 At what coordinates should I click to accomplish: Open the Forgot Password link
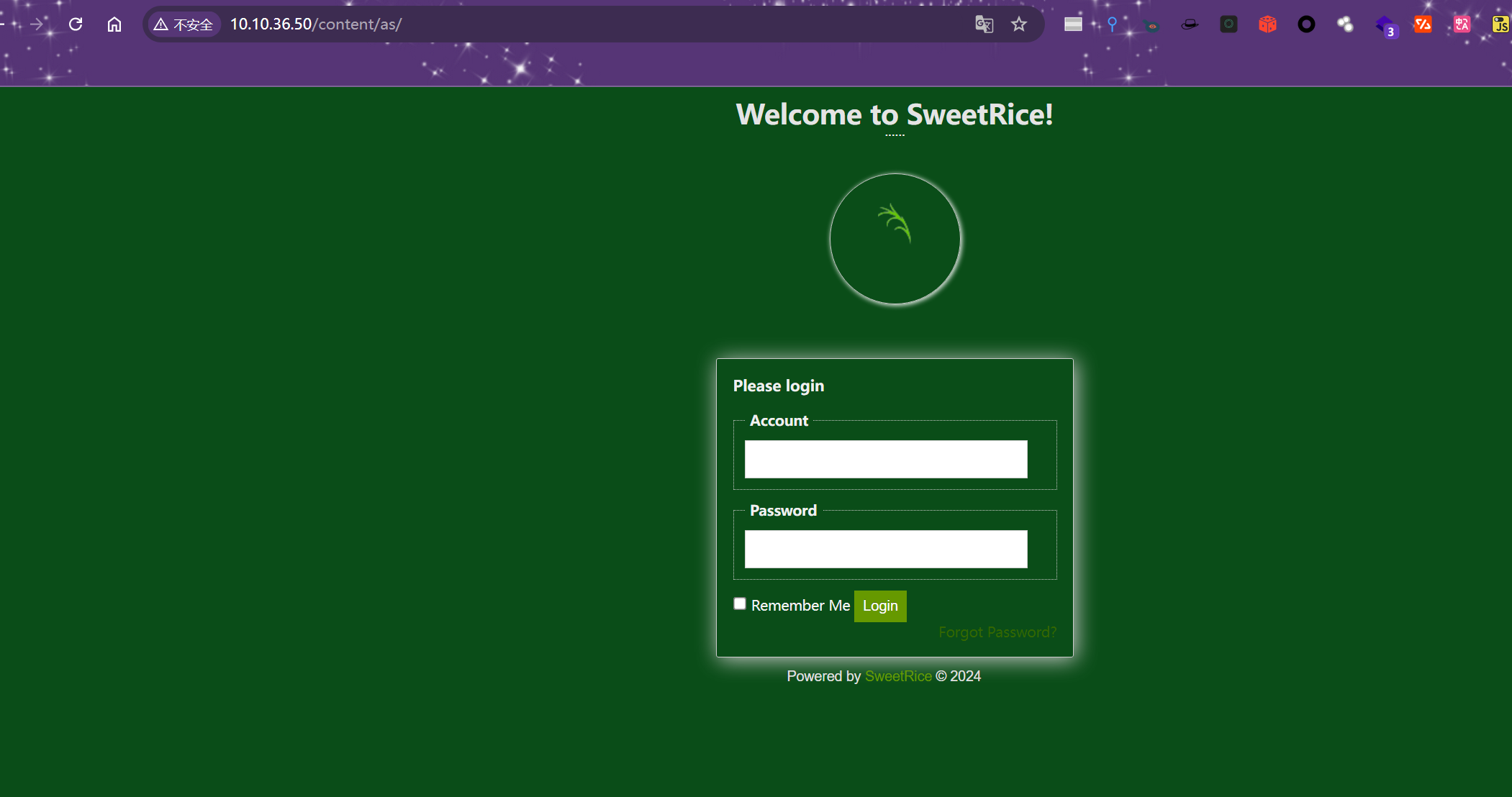(x=997, y=632)
